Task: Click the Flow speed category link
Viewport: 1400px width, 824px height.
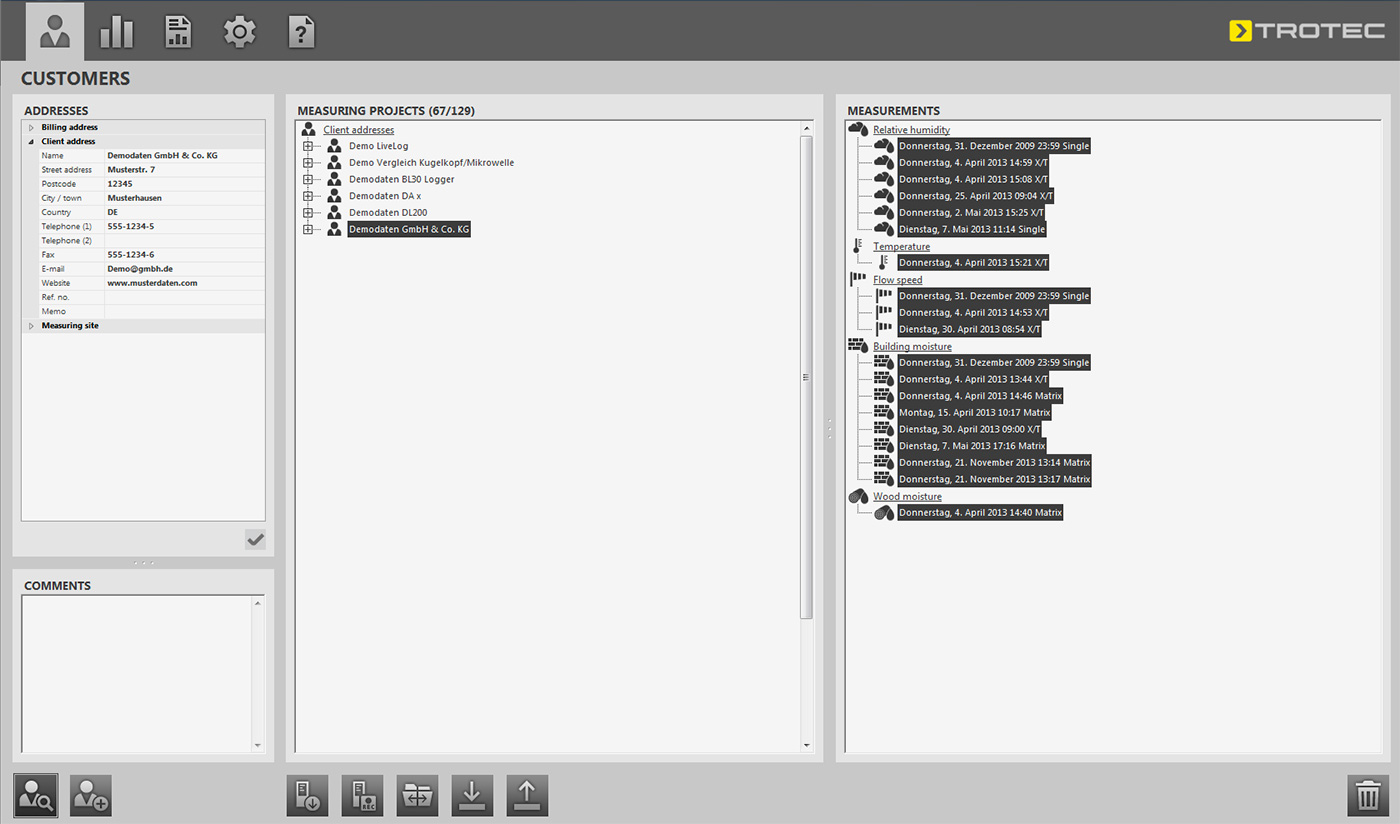Action: coord(898,280)
